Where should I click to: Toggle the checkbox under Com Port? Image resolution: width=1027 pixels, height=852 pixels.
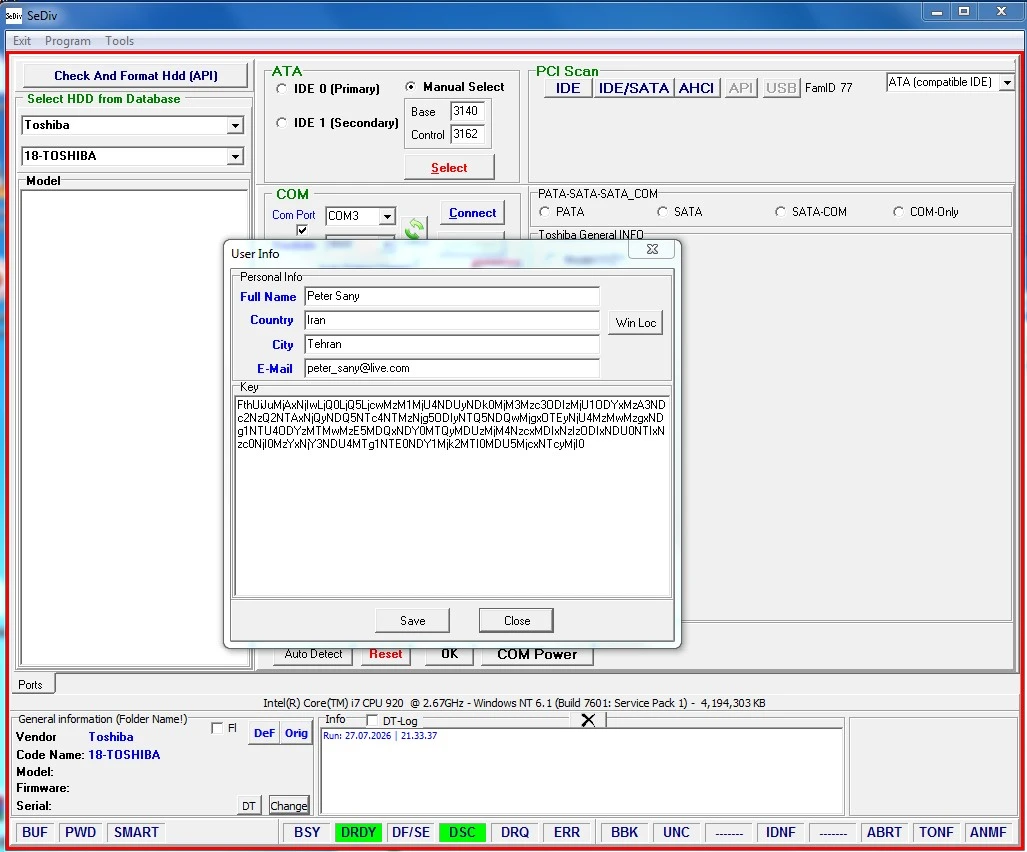click(302, 230)
